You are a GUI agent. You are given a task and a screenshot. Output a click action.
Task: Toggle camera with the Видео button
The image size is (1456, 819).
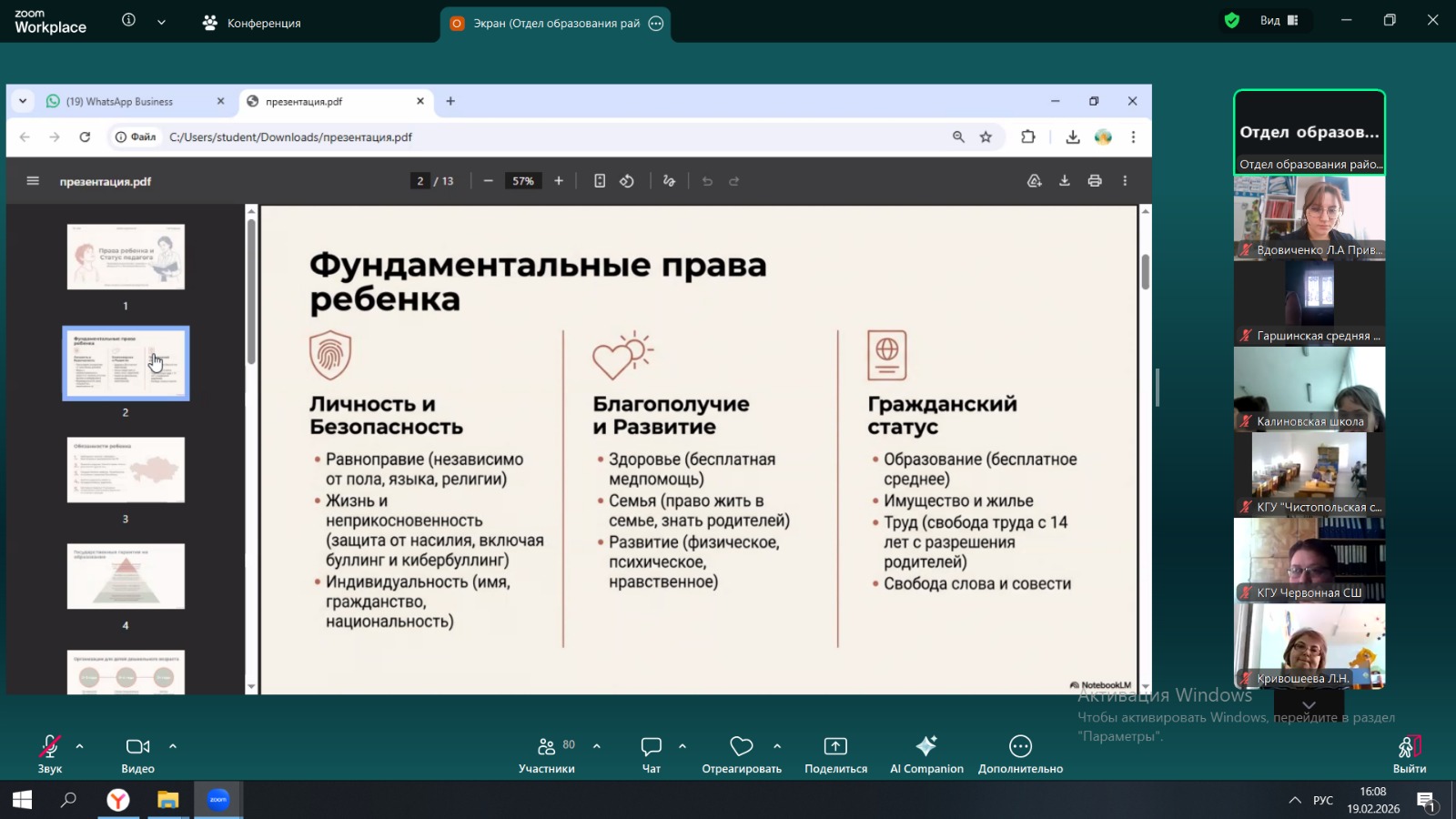(137, 753)
